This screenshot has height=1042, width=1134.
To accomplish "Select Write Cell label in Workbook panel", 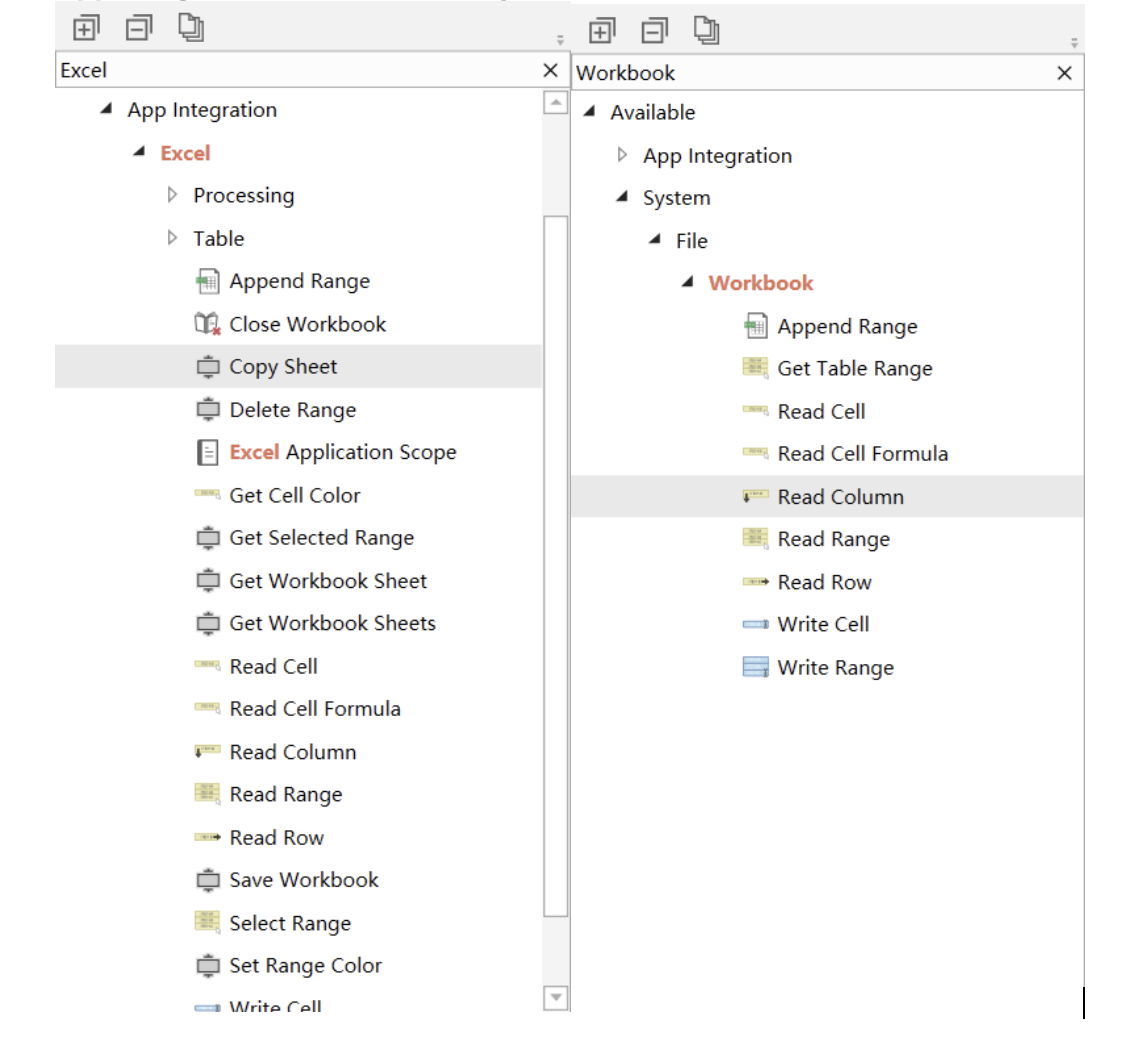I will tap(823, 624).
